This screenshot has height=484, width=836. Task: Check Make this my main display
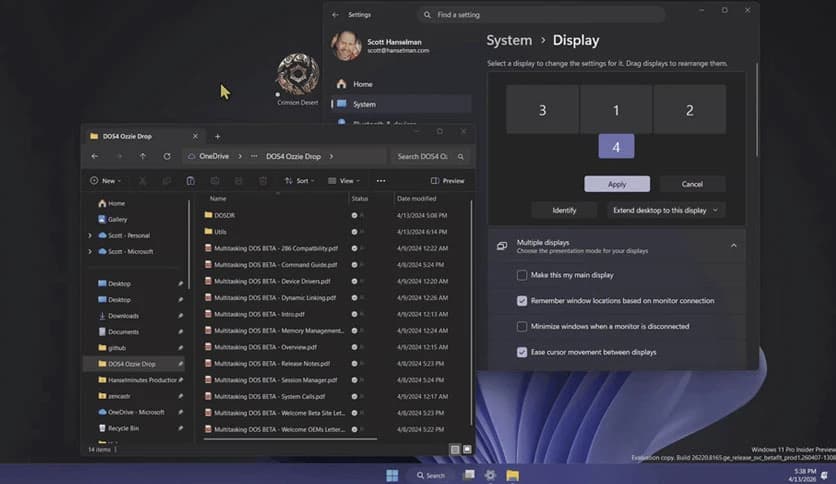pyautogui.click(x=521, y=275)
